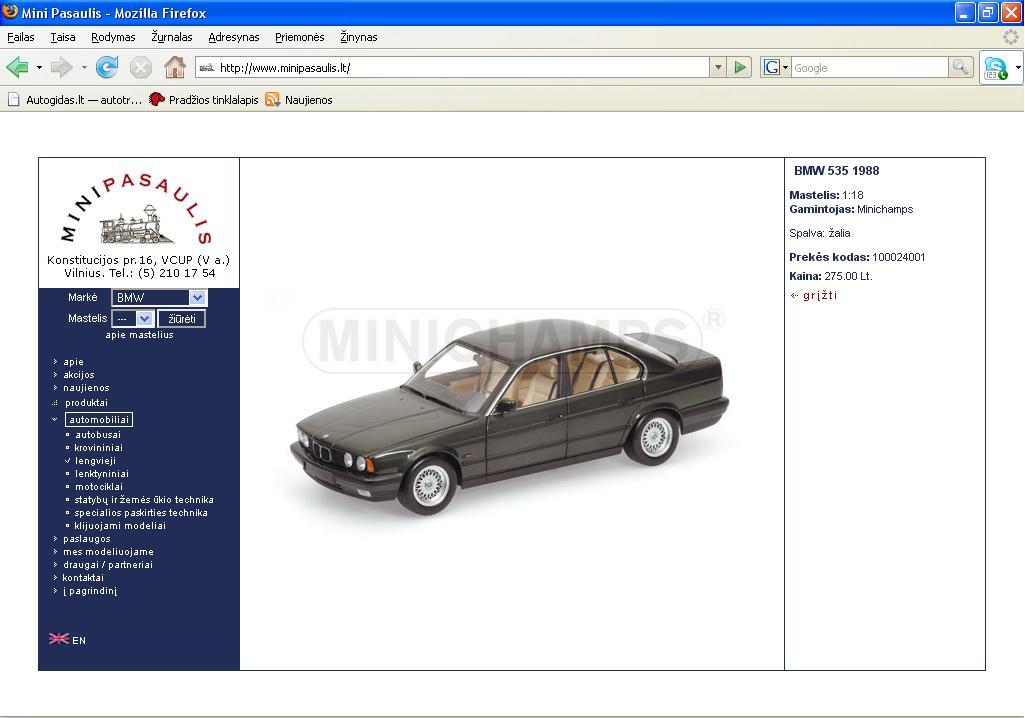Open the Priemonės menu
Viewport: 1025px width, 718px height.
coord(299,37)
